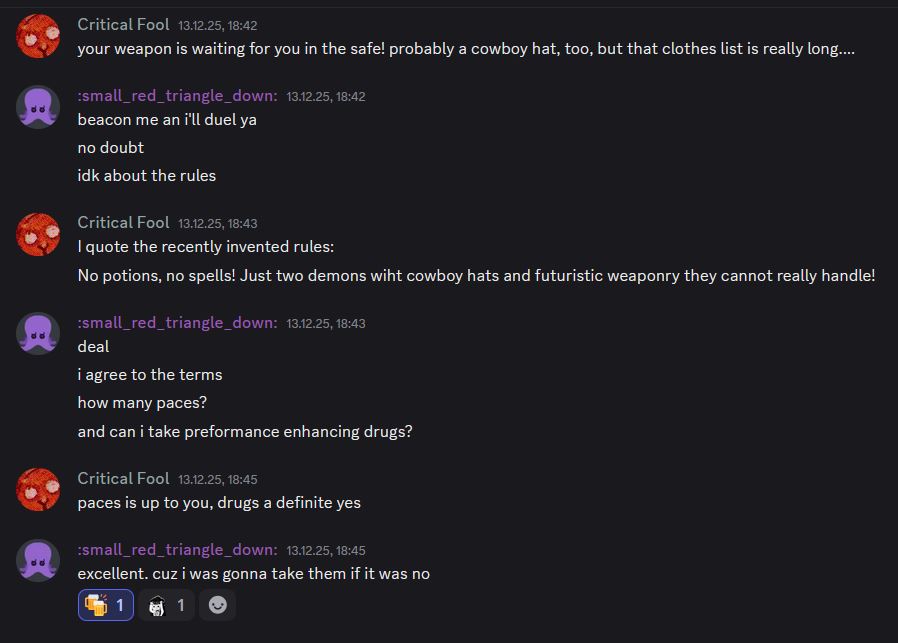Click the "No potions, no spells!" message
Viewport: 898px width, 643px height.
pos(476,275)
